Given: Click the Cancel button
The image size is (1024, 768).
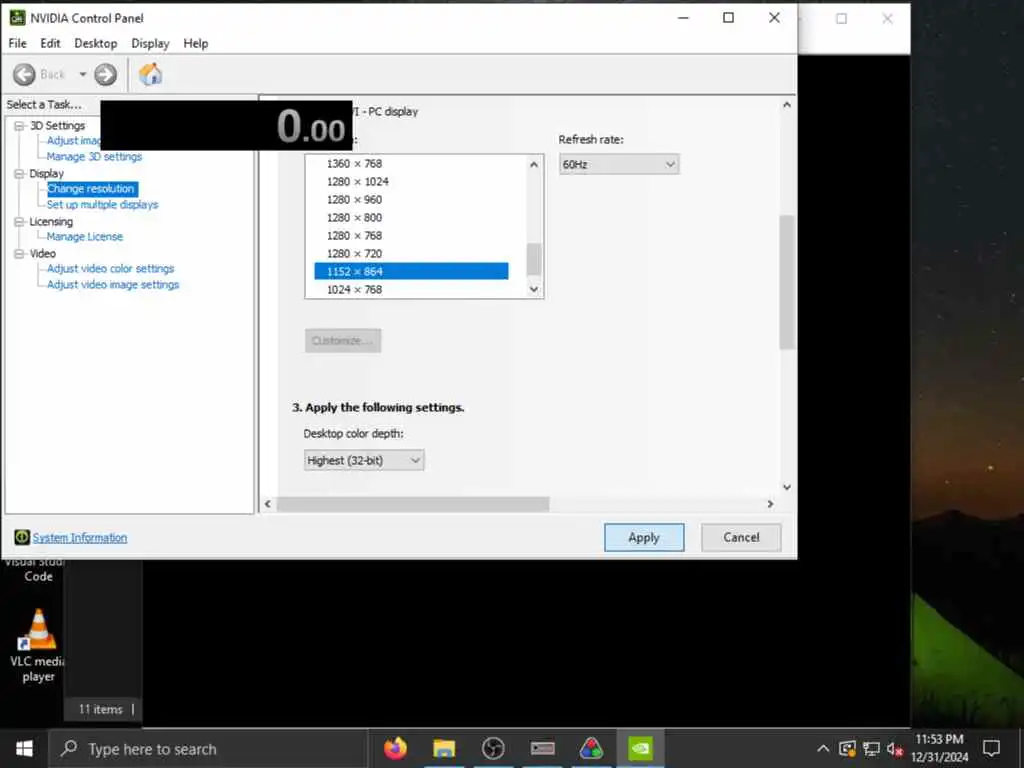Looking at the screenshot, I should pyautogui.click(x=741, y=537).
